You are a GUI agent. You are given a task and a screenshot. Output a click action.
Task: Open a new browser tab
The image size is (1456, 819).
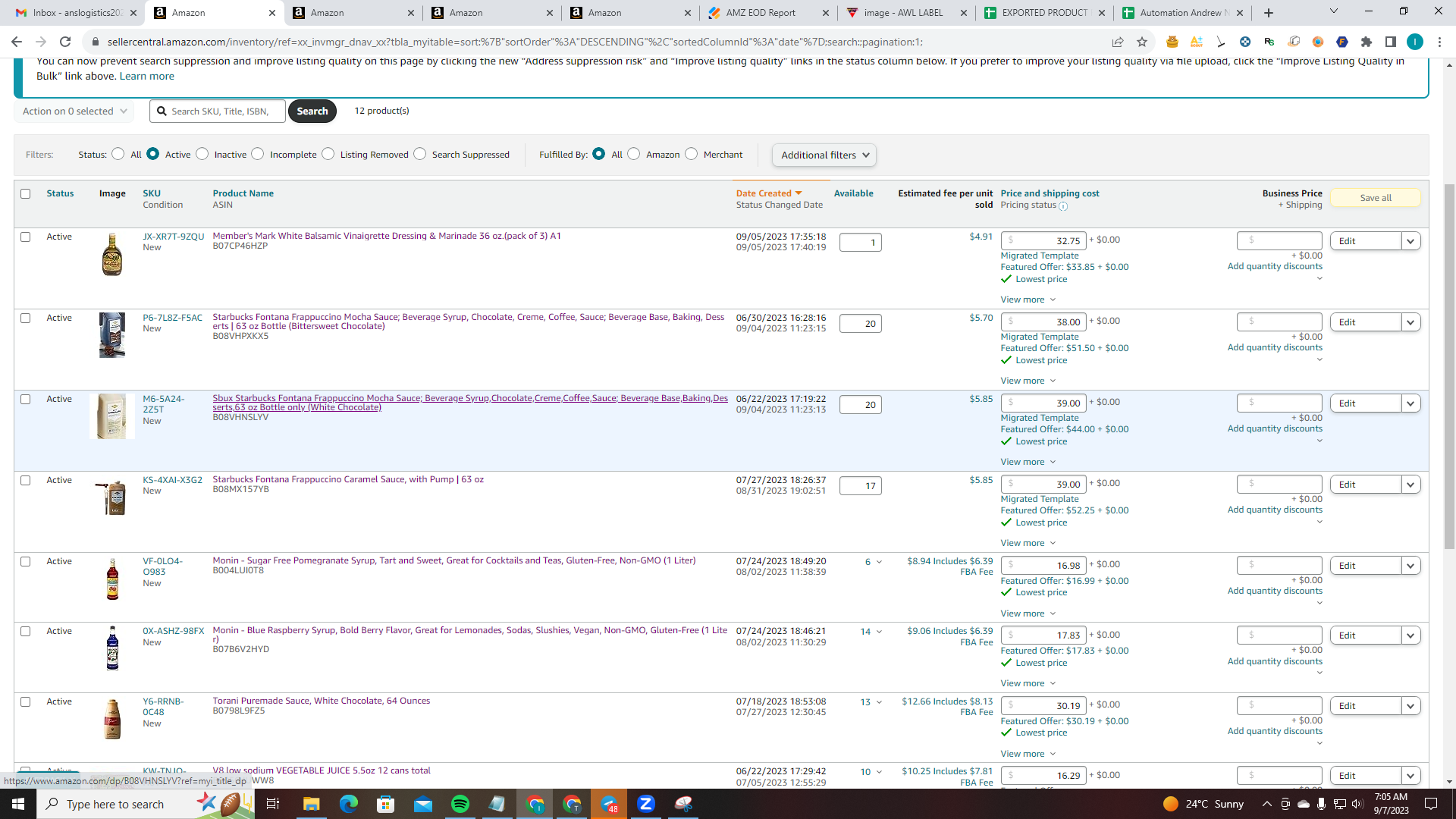(1269, 13)
